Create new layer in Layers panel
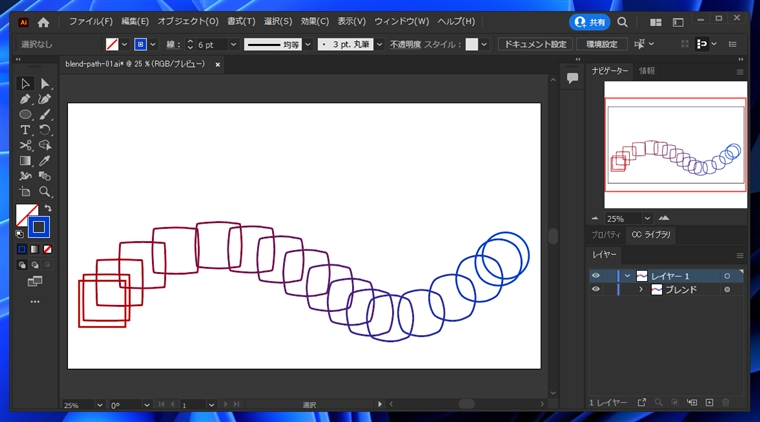Viewport: 760px width, 422px height. point(709,403)
